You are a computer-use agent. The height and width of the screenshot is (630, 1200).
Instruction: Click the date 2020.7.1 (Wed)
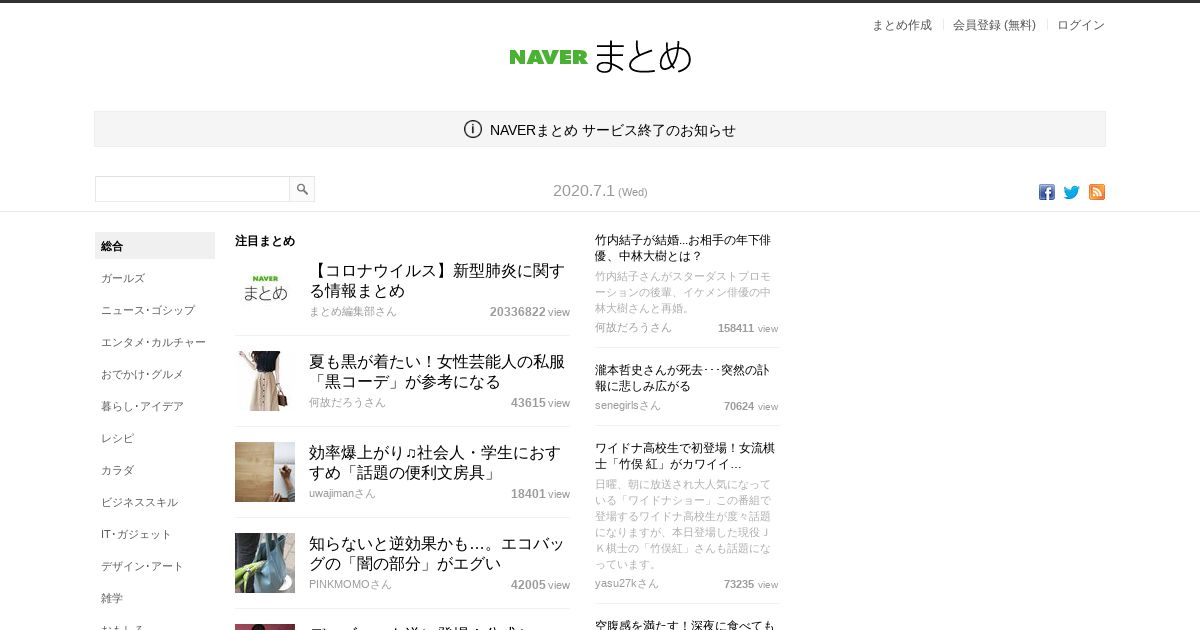600,191
